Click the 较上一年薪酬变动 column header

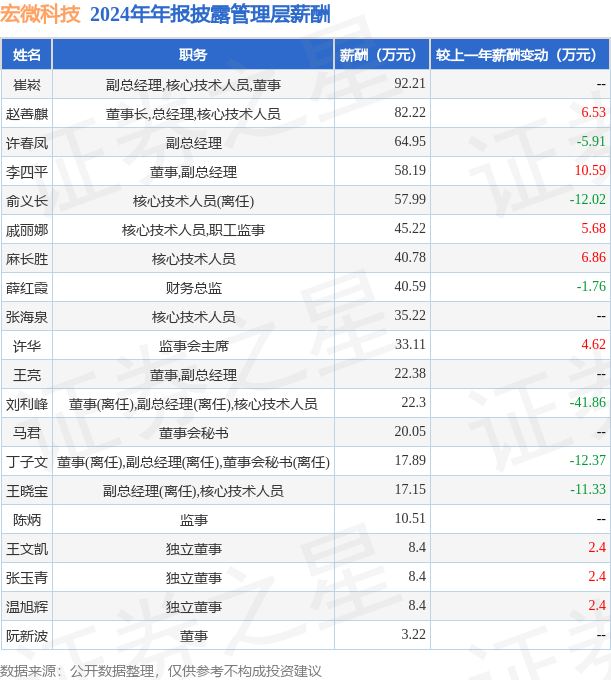pos(520,55)
